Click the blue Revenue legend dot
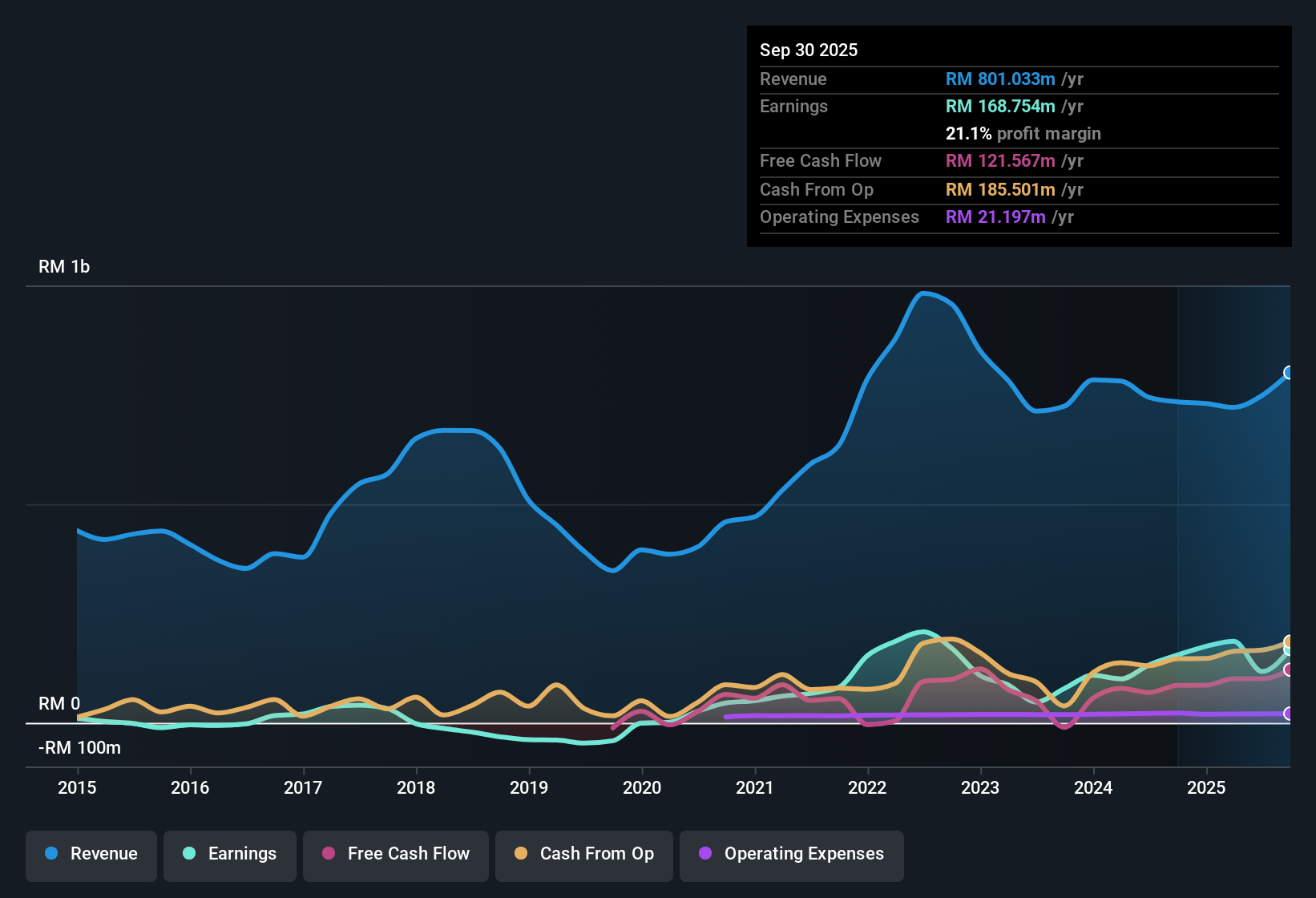The width and height of the screenshot is (1316, 898). click(51, 854)
